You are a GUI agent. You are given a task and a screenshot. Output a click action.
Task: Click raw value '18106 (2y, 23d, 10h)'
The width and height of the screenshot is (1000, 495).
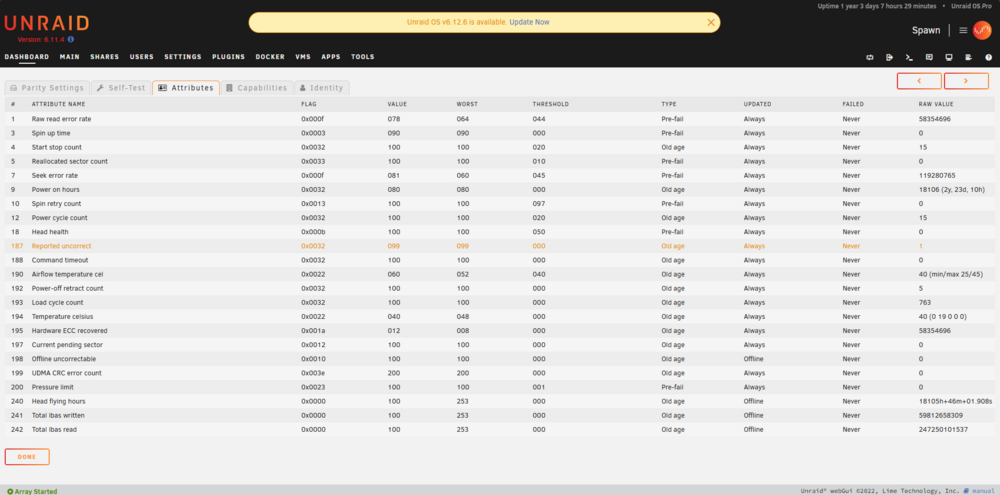(951, 189)
